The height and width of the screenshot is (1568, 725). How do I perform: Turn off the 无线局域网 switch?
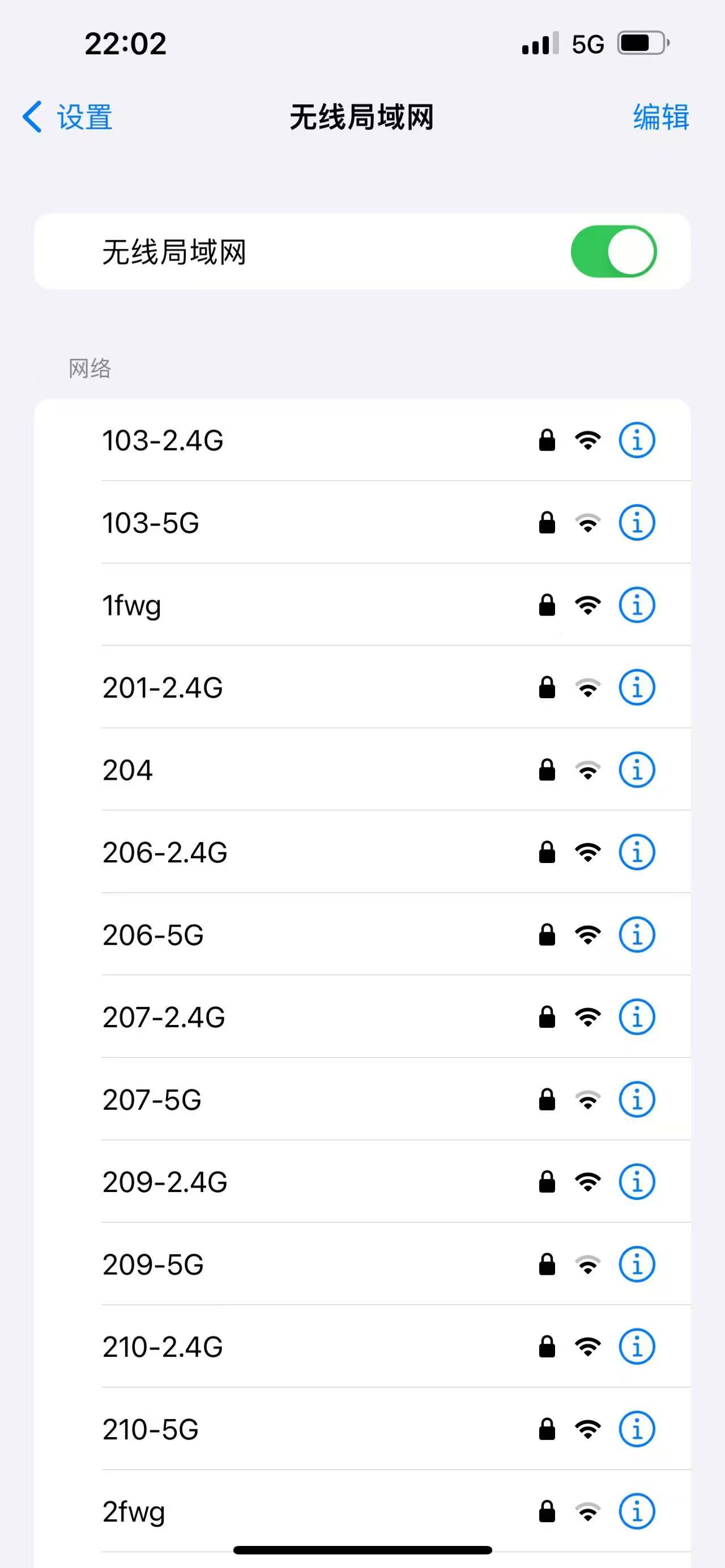[x=613, y=251]
